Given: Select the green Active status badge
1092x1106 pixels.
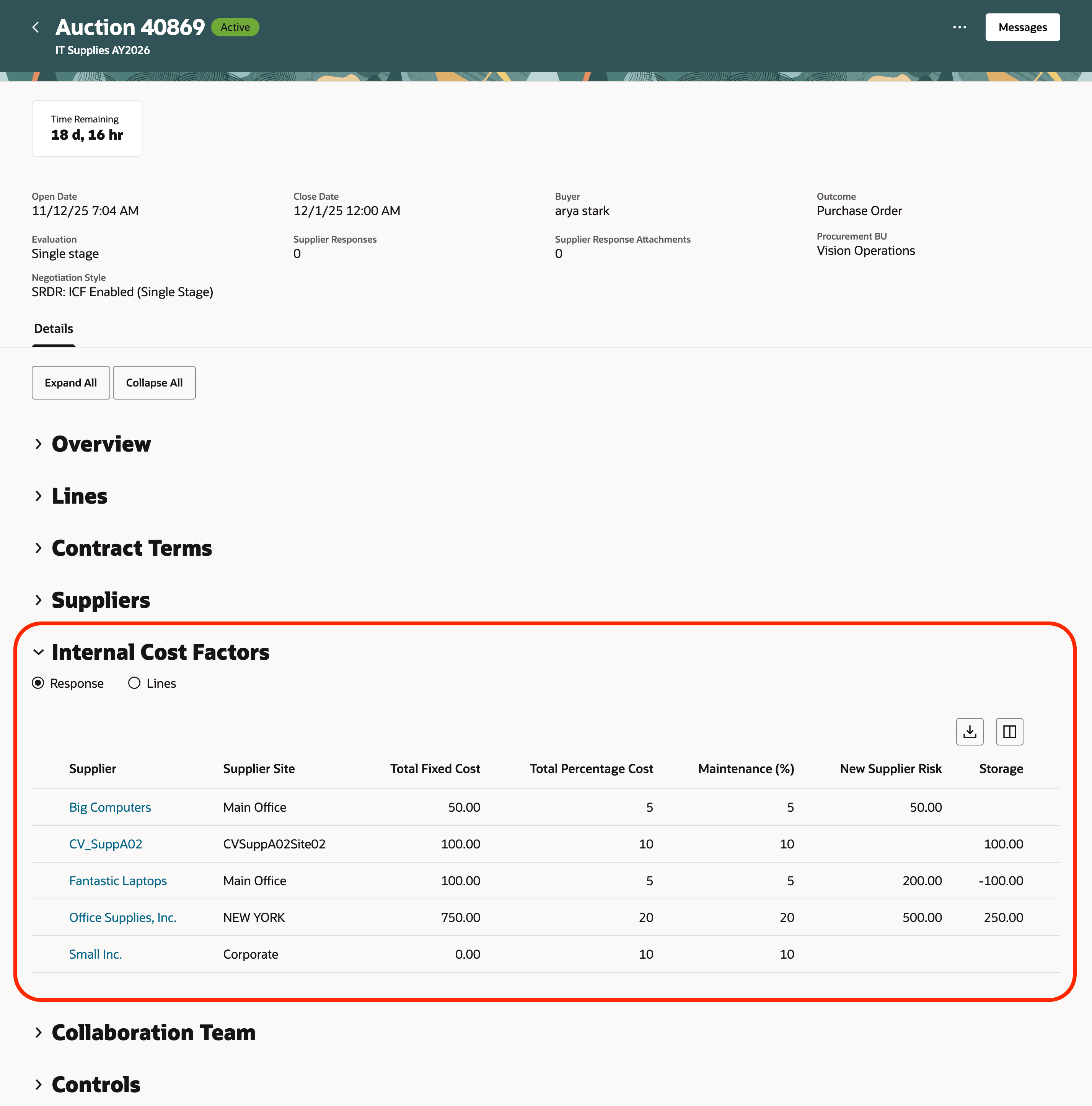Looking at the screenshot, I should point(235,27).
